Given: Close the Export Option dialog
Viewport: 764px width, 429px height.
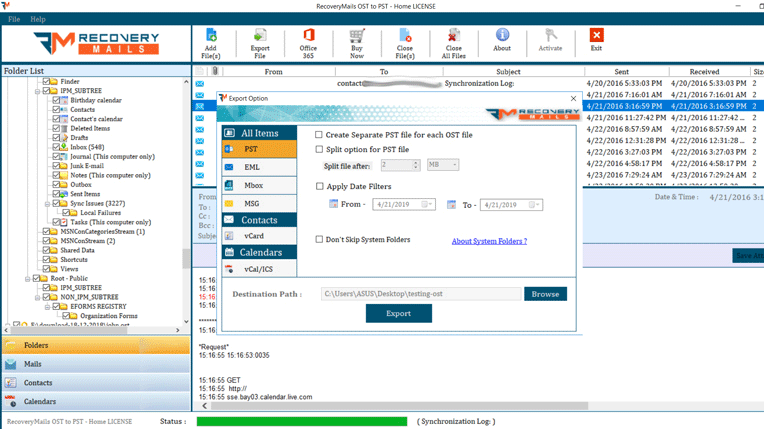Looking at the screenshot, I should click(x=573, y=98).
